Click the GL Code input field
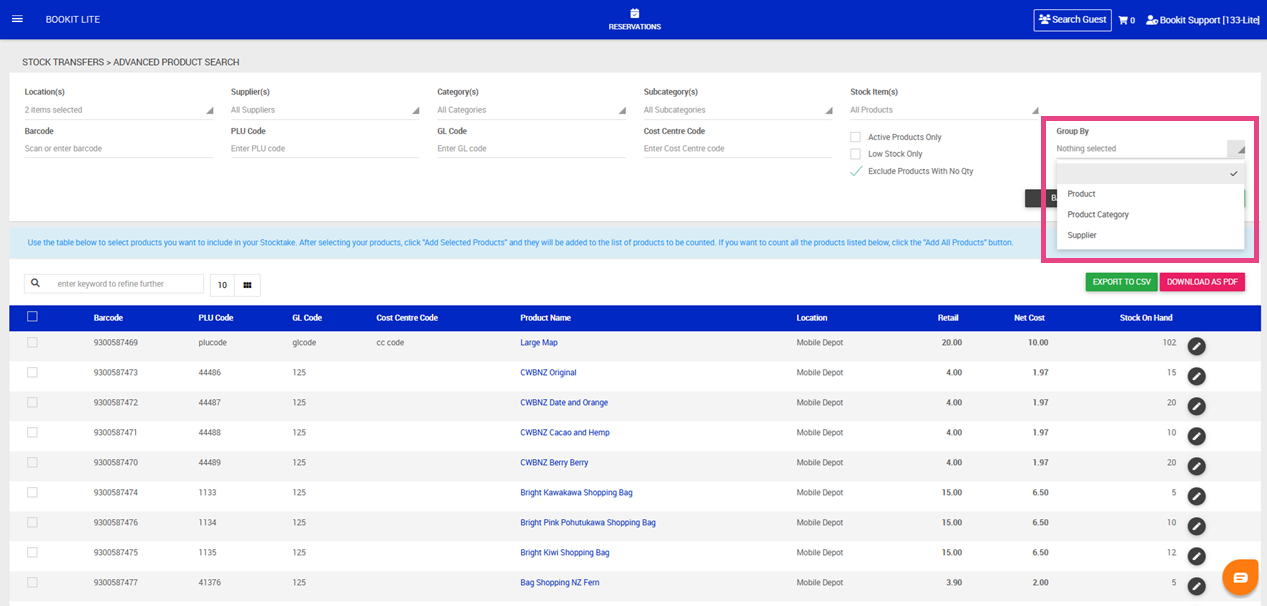Screen dimensions: 1267x606 tap(532, 149)
